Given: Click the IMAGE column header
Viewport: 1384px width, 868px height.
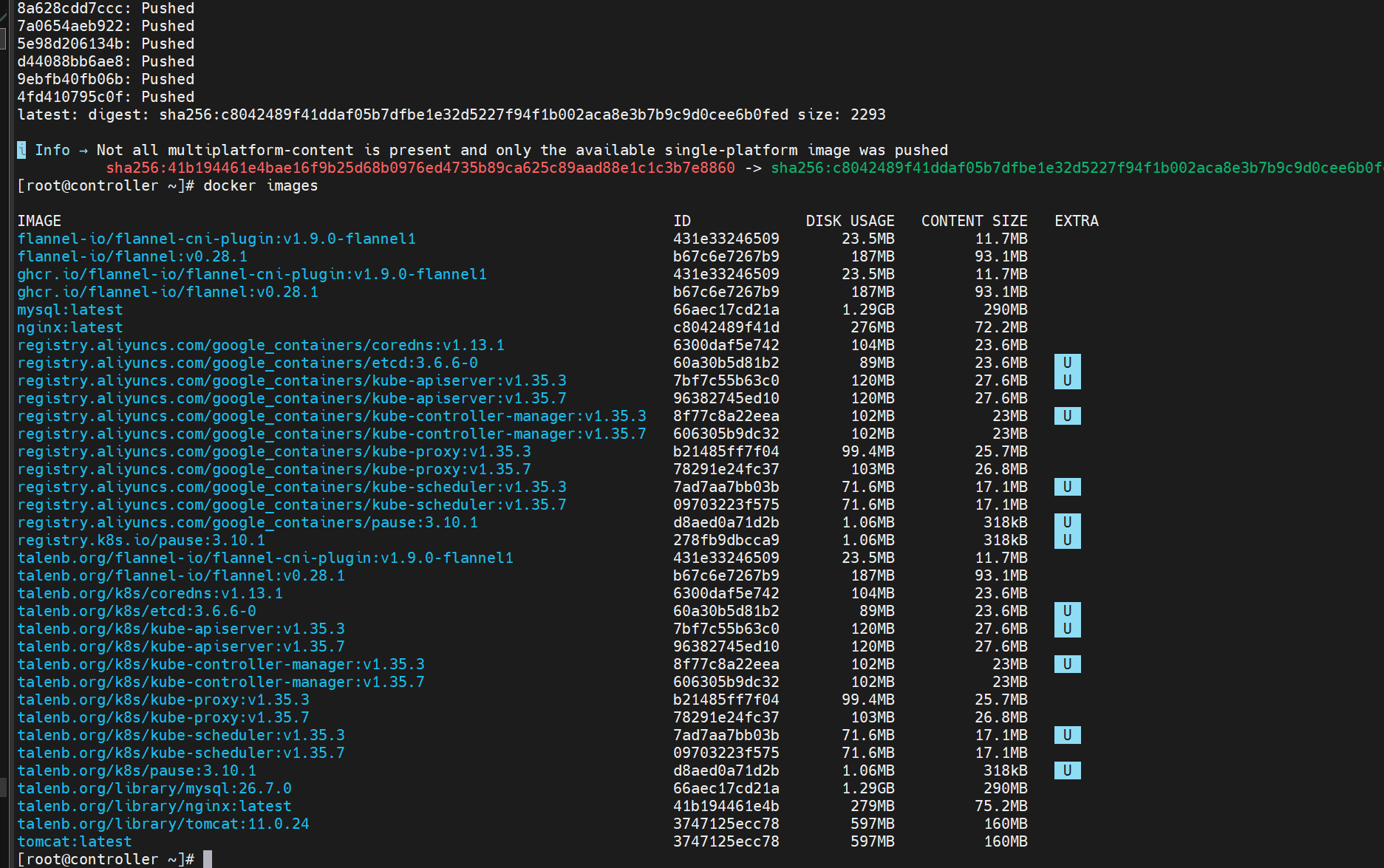Looking at the screenshot, I should click(x=39, y=221).
